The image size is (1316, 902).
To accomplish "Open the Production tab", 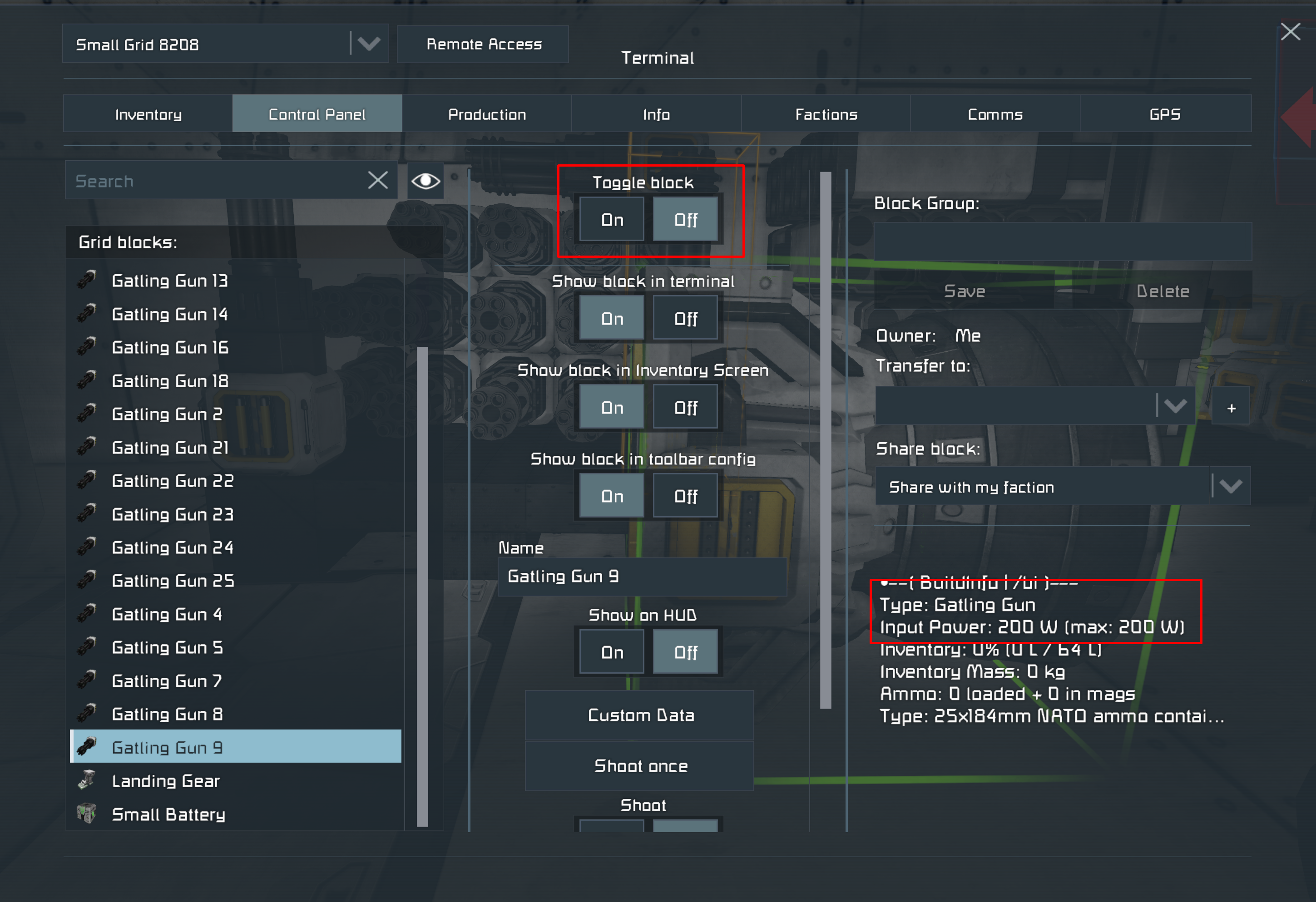I will 486,114.
